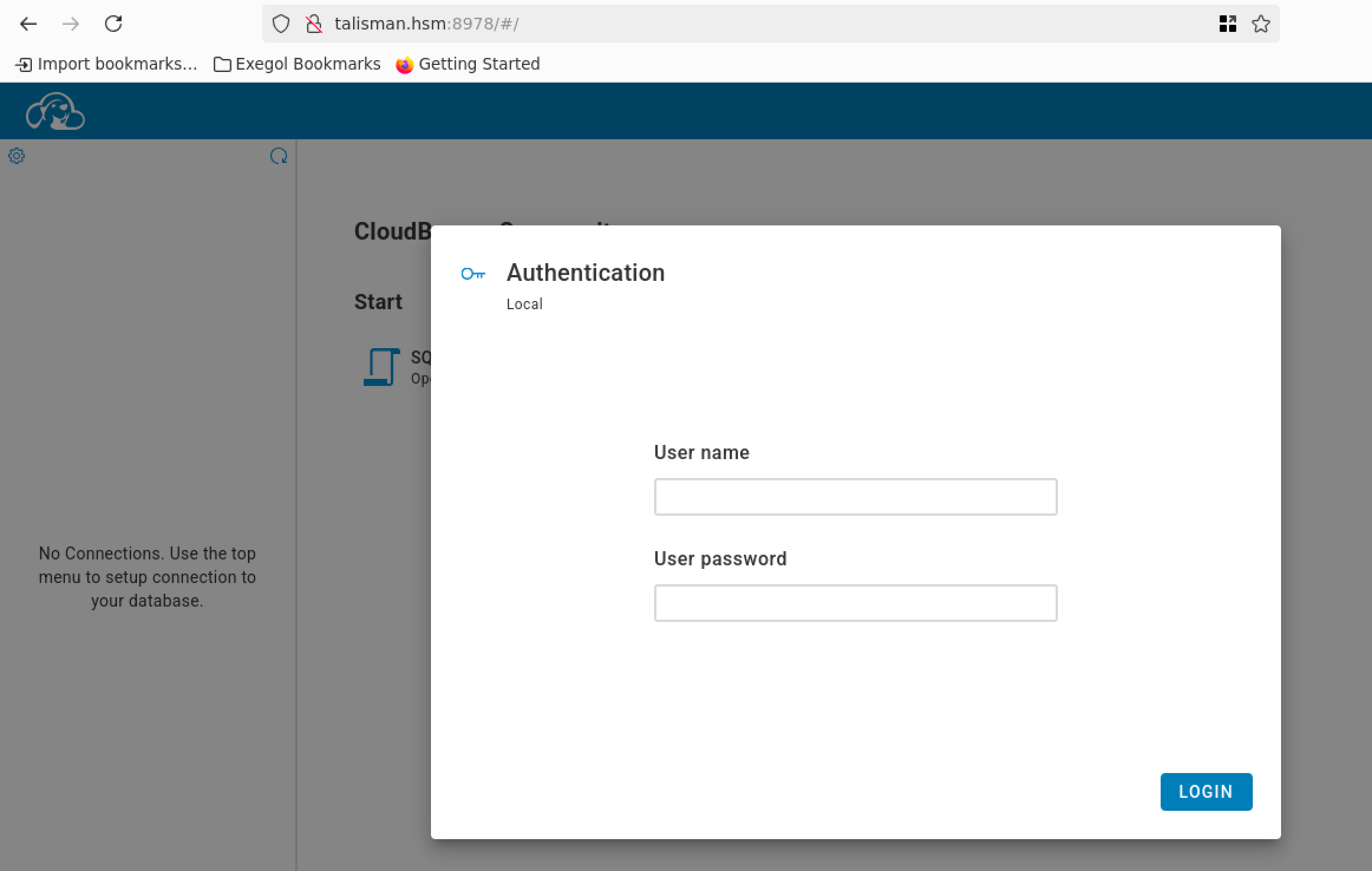Click the Authentication dialog title
This screenshot has width=1372, height=871.
585,273
